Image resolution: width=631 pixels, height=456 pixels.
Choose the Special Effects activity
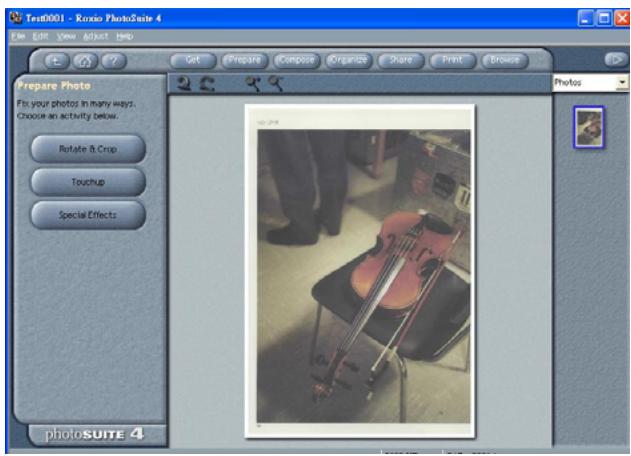(88, 214)
